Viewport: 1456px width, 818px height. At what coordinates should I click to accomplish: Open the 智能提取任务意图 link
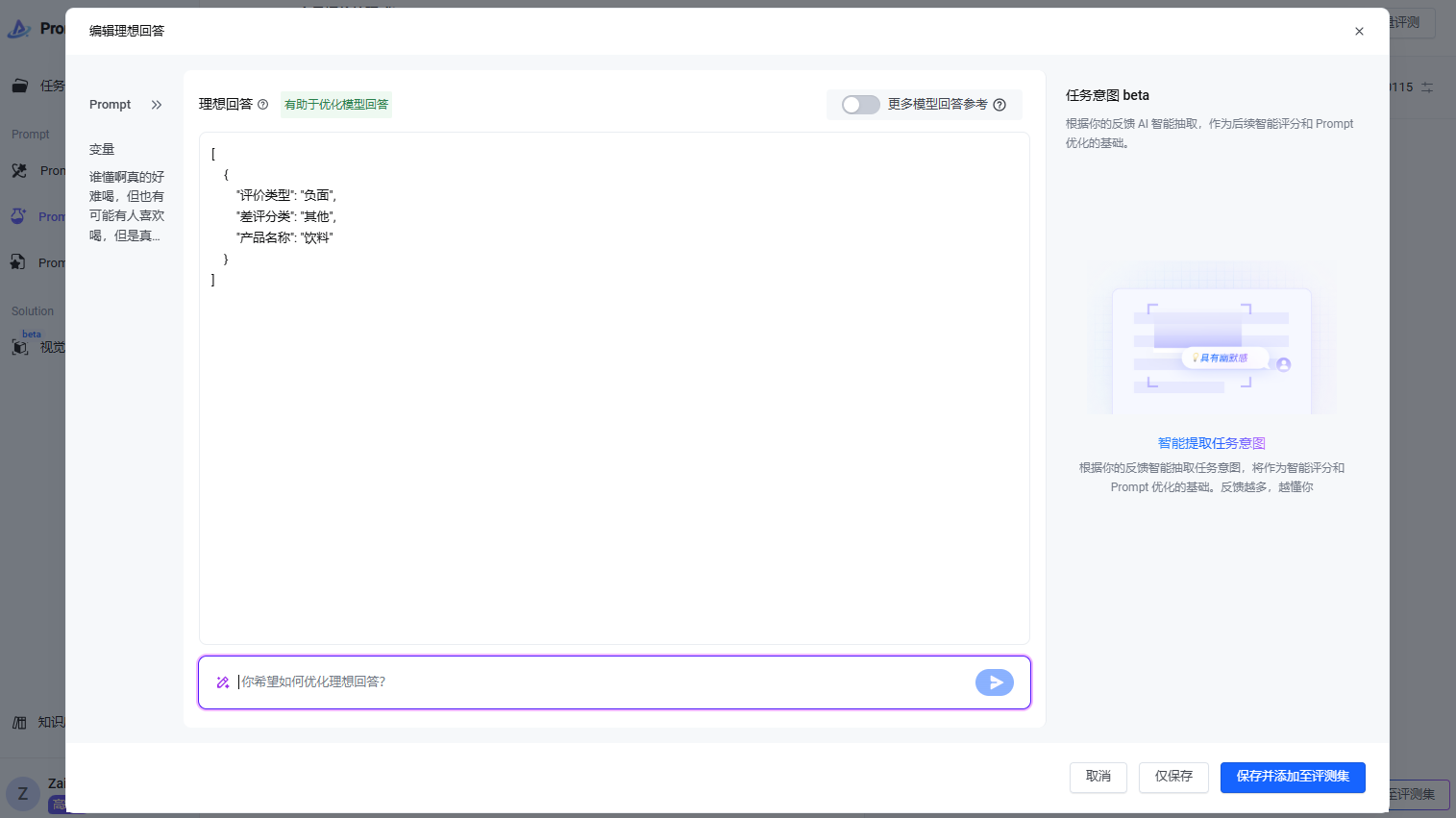[1211, 443]
